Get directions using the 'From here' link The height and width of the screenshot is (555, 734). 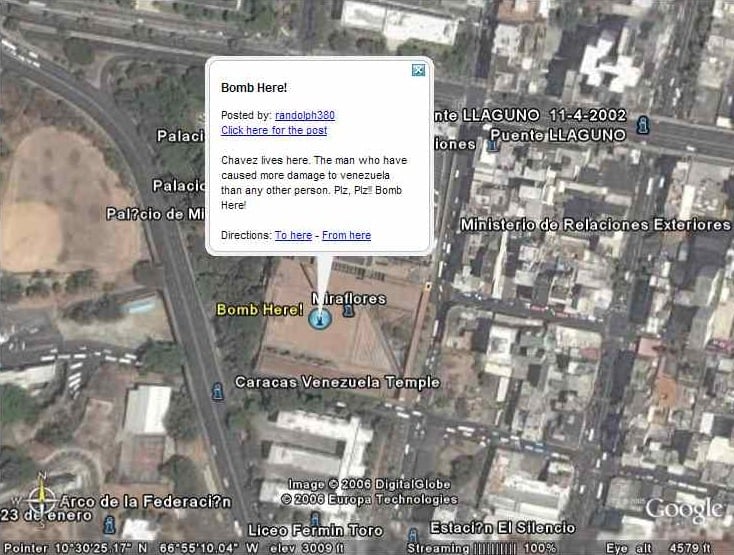tap(346, 235)
